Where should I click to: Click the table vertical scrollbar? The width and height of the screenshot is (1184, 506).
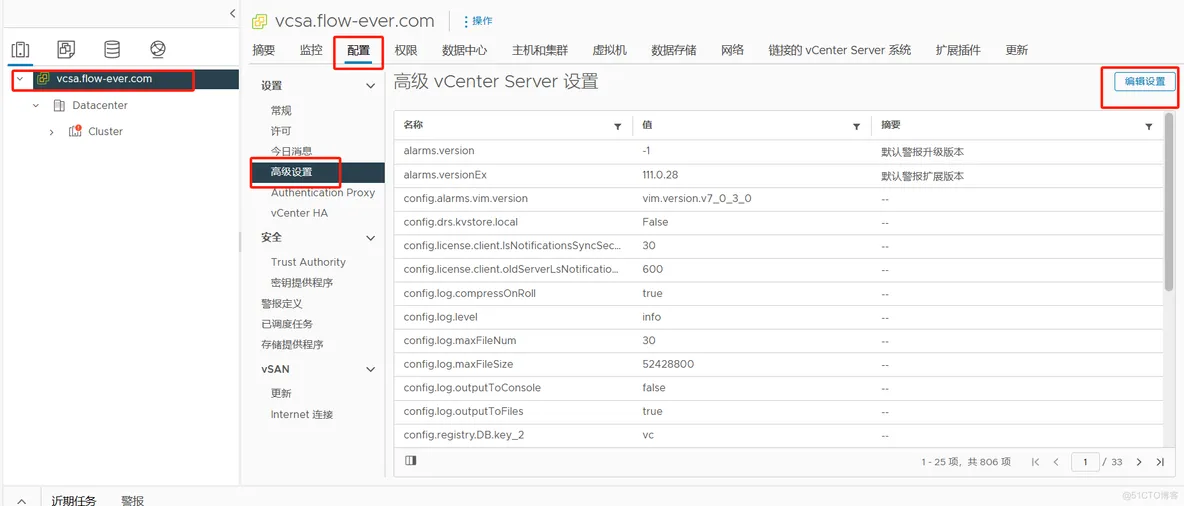coord(1169,200)
